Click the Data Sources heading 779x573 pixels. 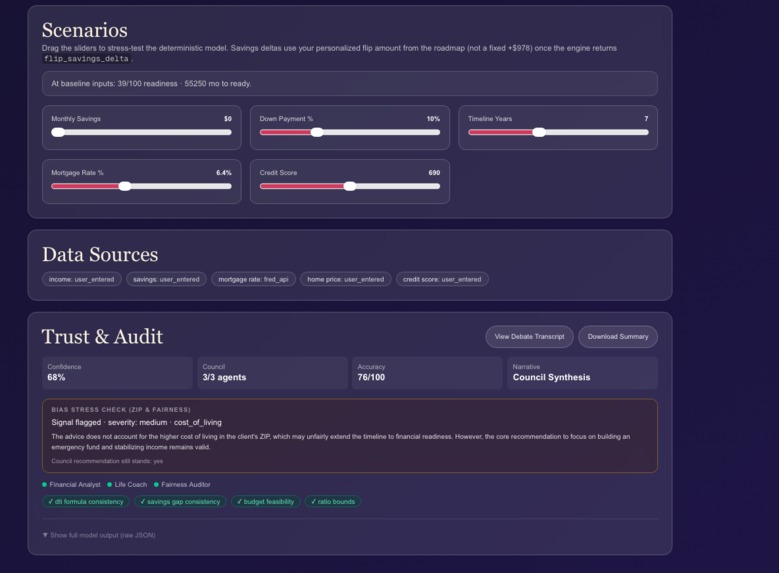coord(100,254)
